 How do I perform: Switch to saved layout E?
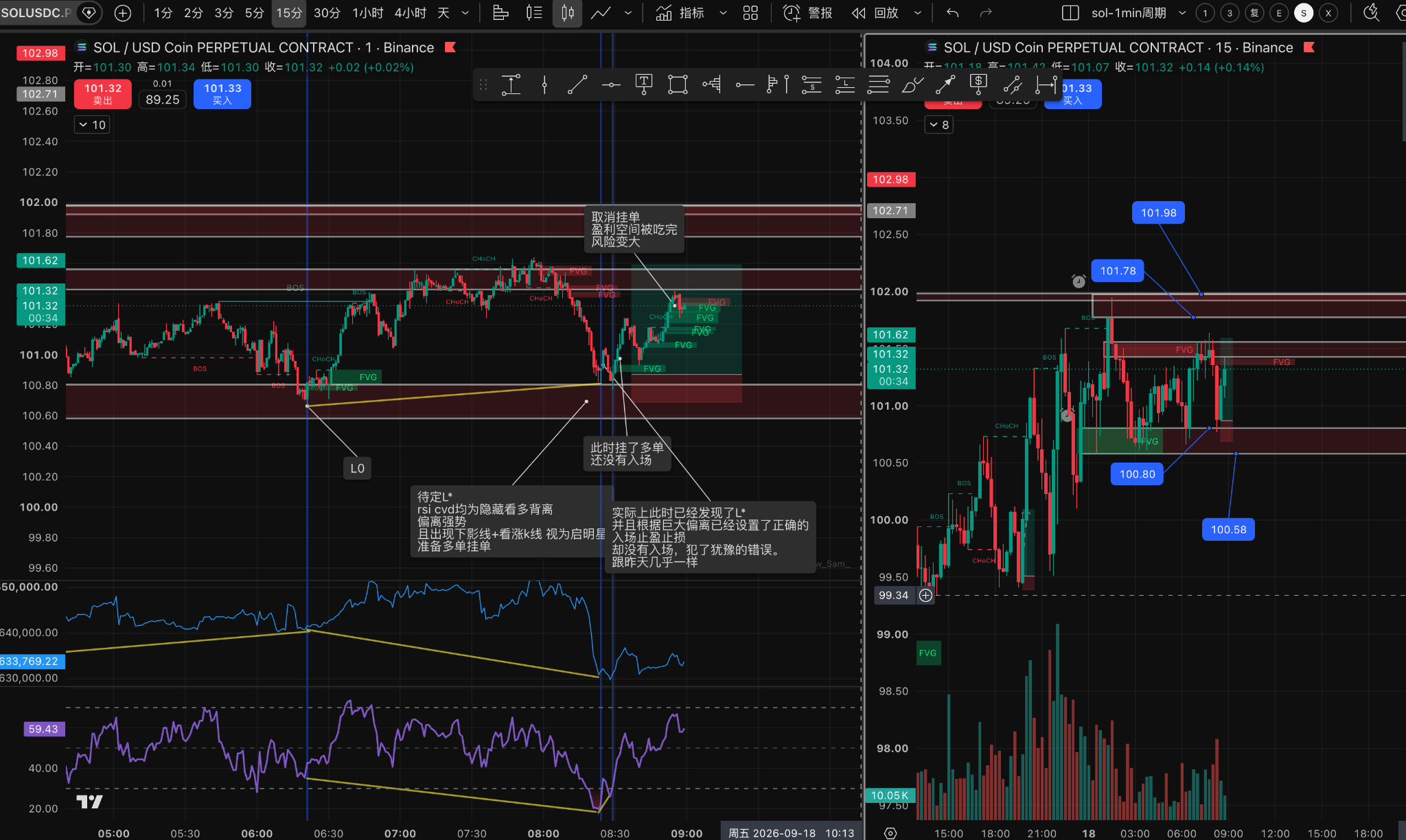click(1279, 13)
